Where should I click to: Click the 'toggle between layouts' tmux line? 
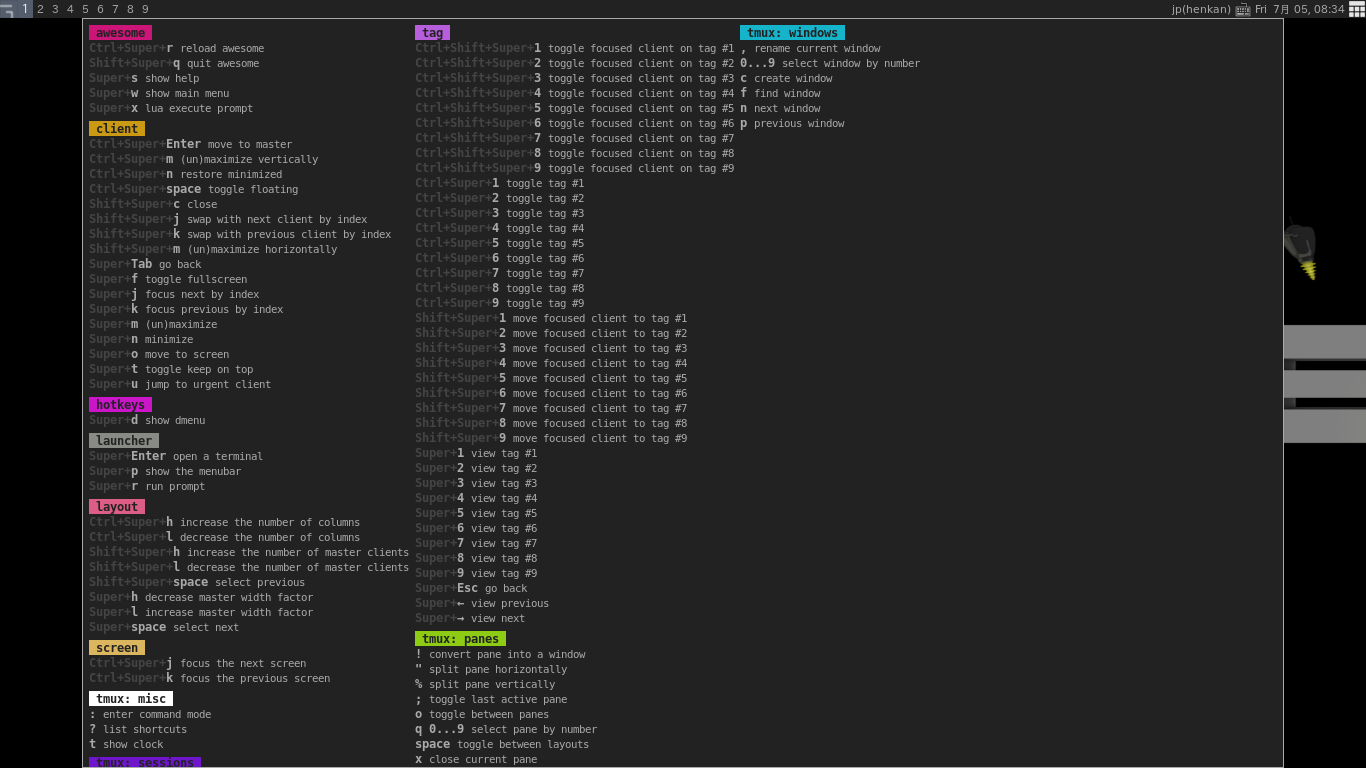click(x=502, y=744)
